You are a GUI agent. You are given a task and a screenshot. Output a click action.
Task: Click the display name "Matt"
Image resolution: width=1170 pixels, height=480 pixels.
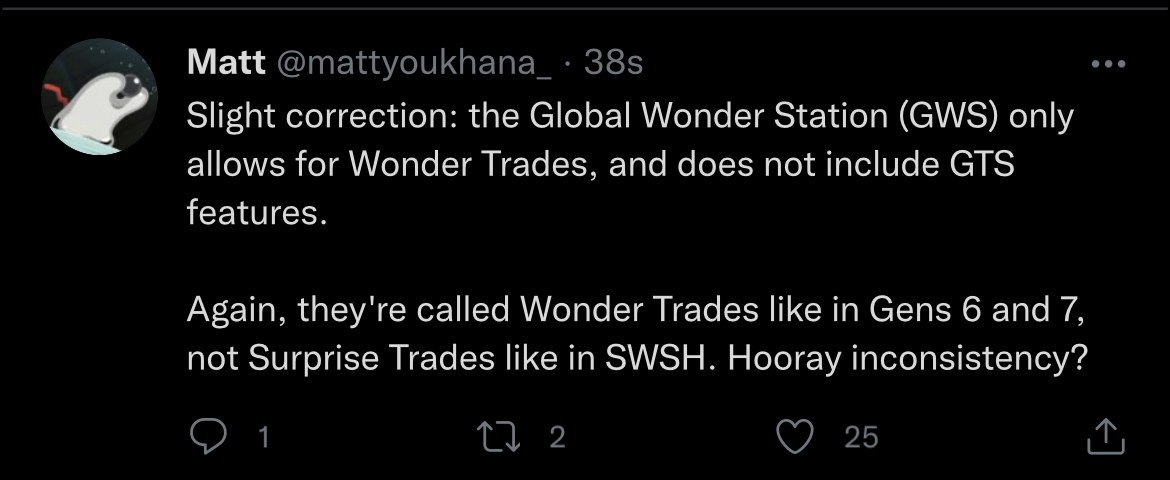click(225, 63)
